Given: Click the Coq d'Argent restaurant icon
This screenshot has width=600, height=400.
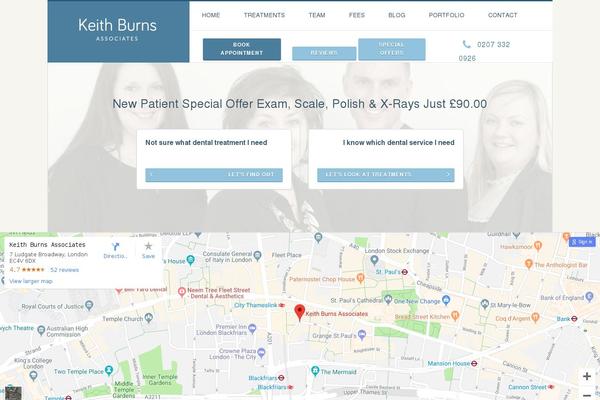Looking at the screenshot, I should [x=535, y=317].
